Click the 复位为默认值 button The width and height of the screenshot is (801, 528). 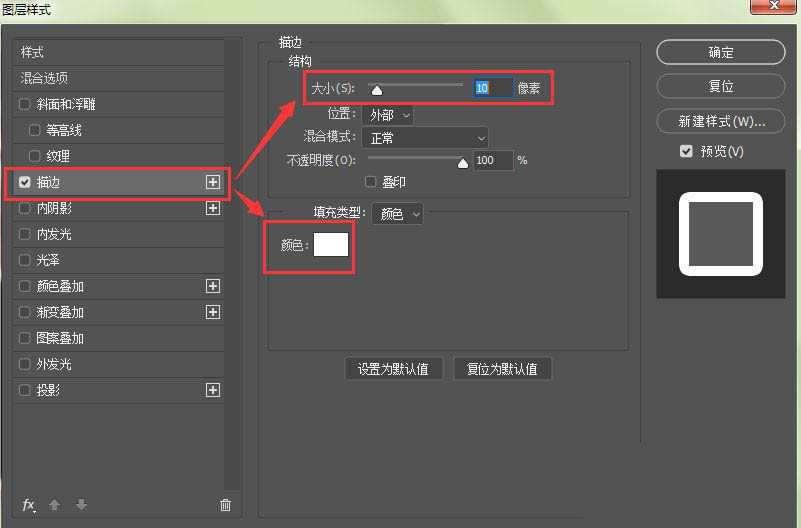(x=502, y=369)
